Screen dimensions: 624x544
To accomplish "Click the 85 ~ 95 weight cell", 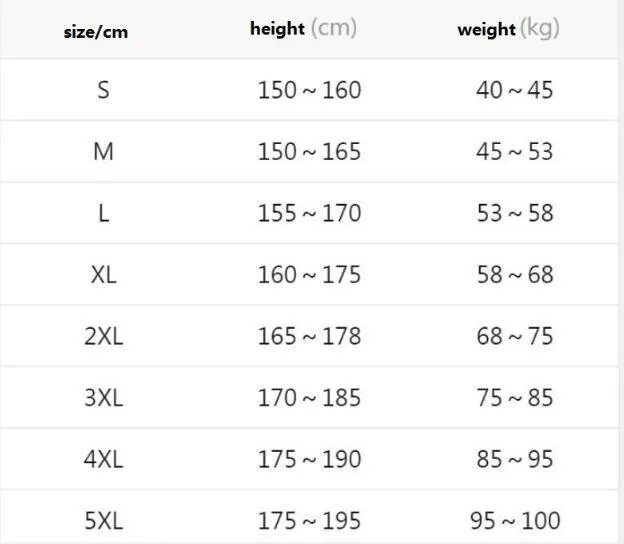I will (515, 459).
